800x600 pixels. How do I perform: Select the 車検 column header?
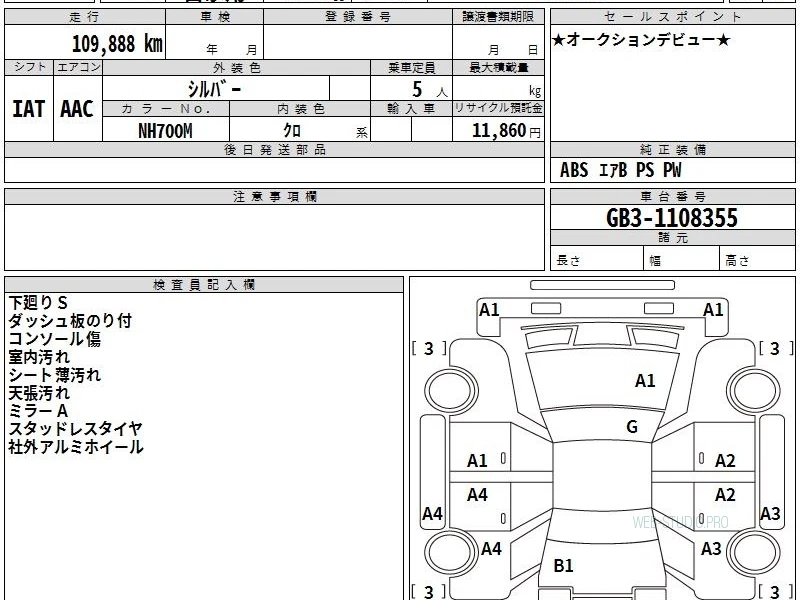[x=215, y=17]
